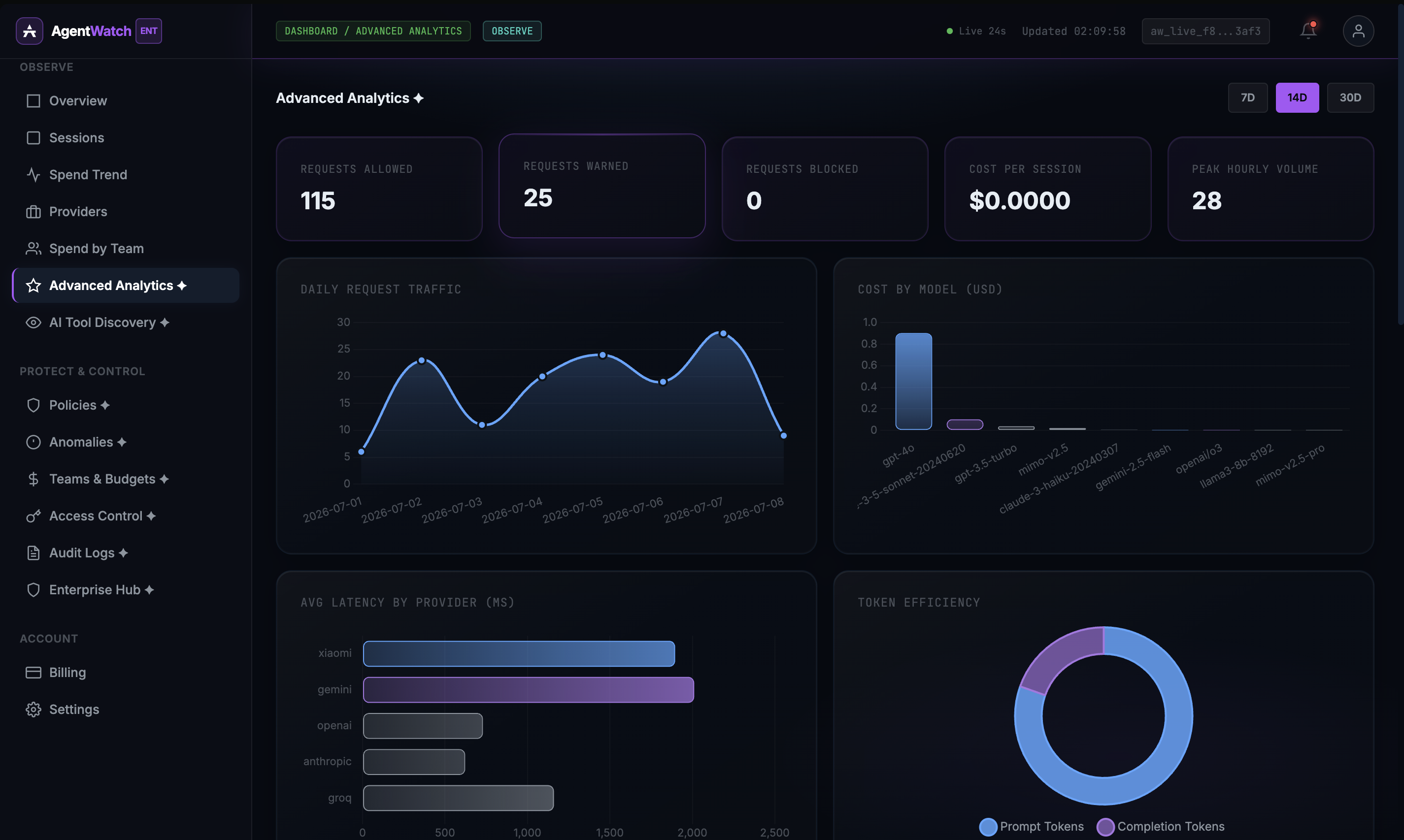View Audit Logs
This screenshot has width=1404, height=840.
126,553
